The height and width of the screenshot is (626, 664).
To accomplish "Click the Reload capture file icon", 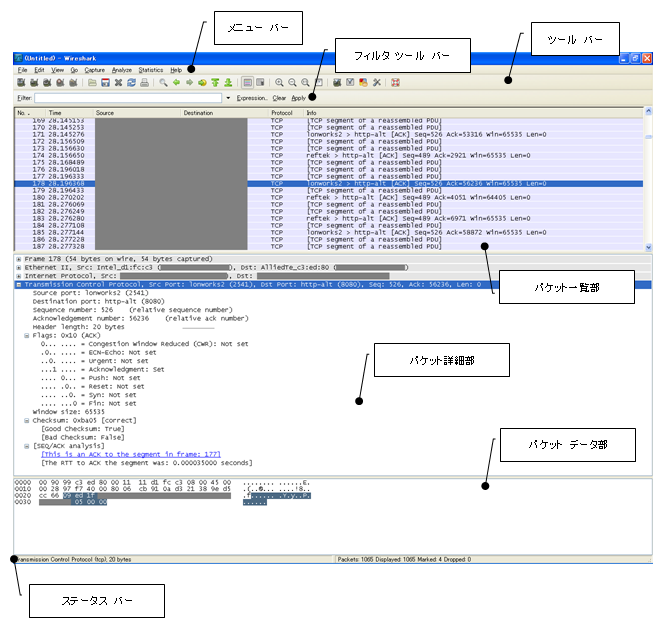I will point(132,83).
